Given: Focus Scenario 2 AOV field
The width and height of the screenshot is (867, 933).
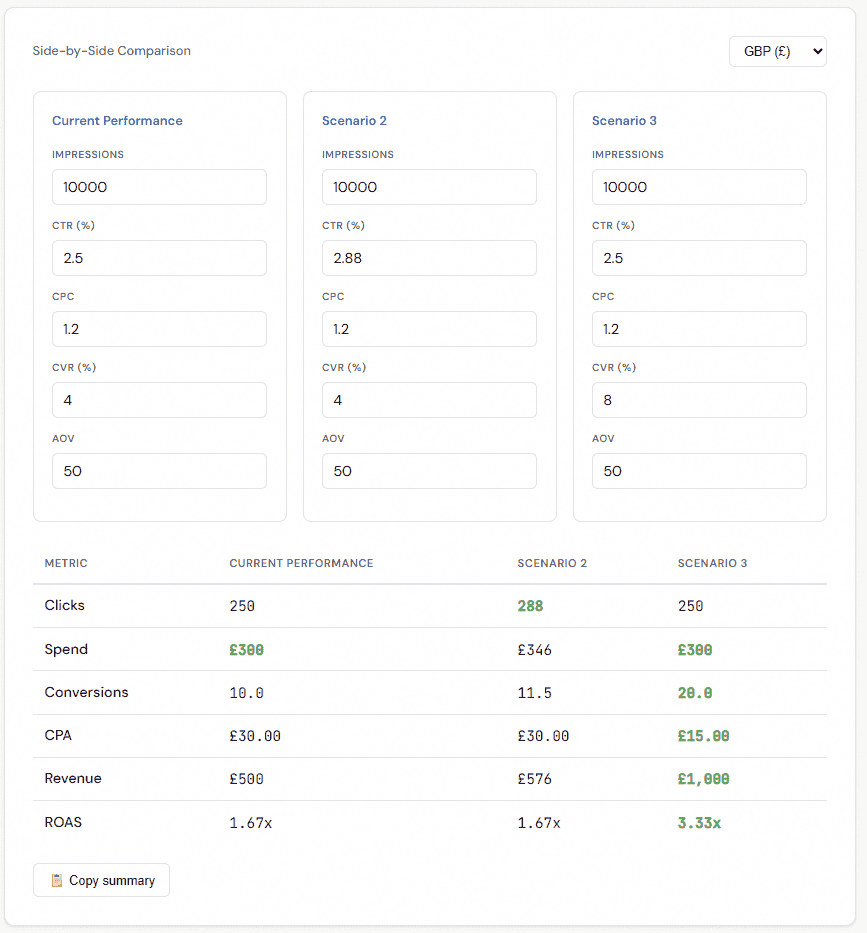Looking at the screenshot, I should 429,471.
